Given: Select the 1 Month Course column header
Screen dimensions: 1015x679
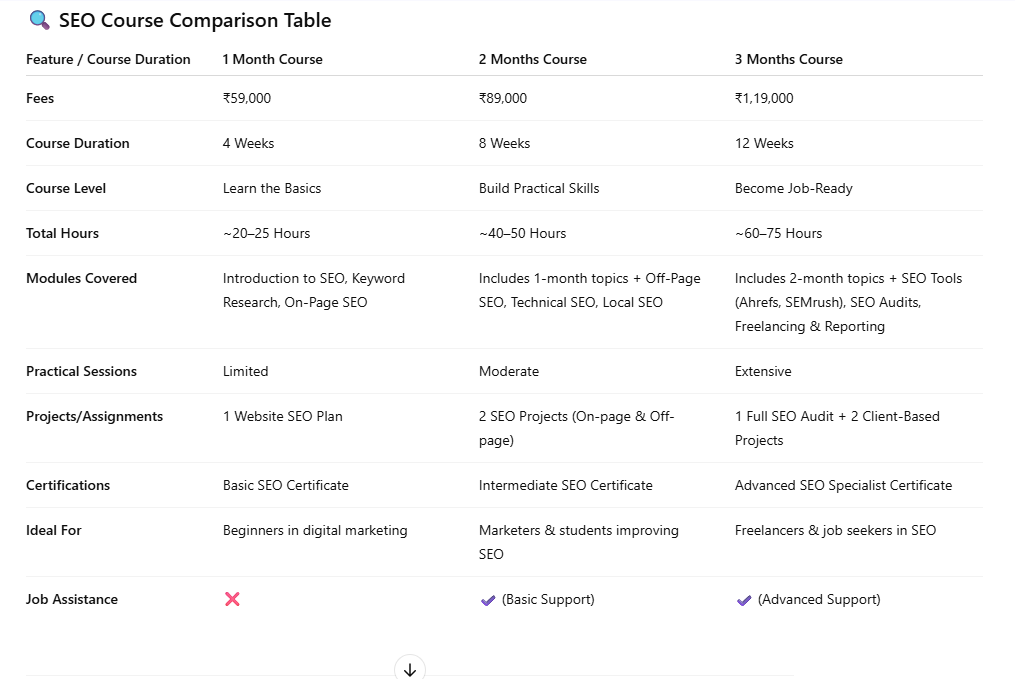Looking at the screenshot, I should point(272,59).
